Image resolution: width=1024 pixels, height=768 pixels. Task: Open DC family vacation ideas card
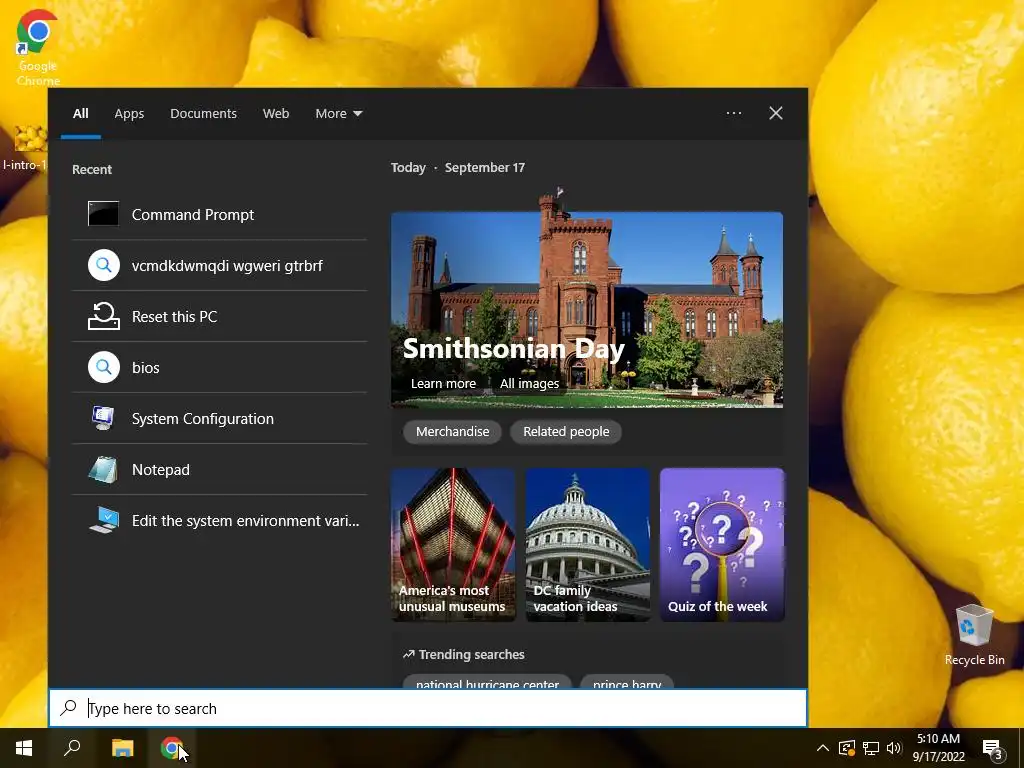pyautogui.click(x=587, y=544)
